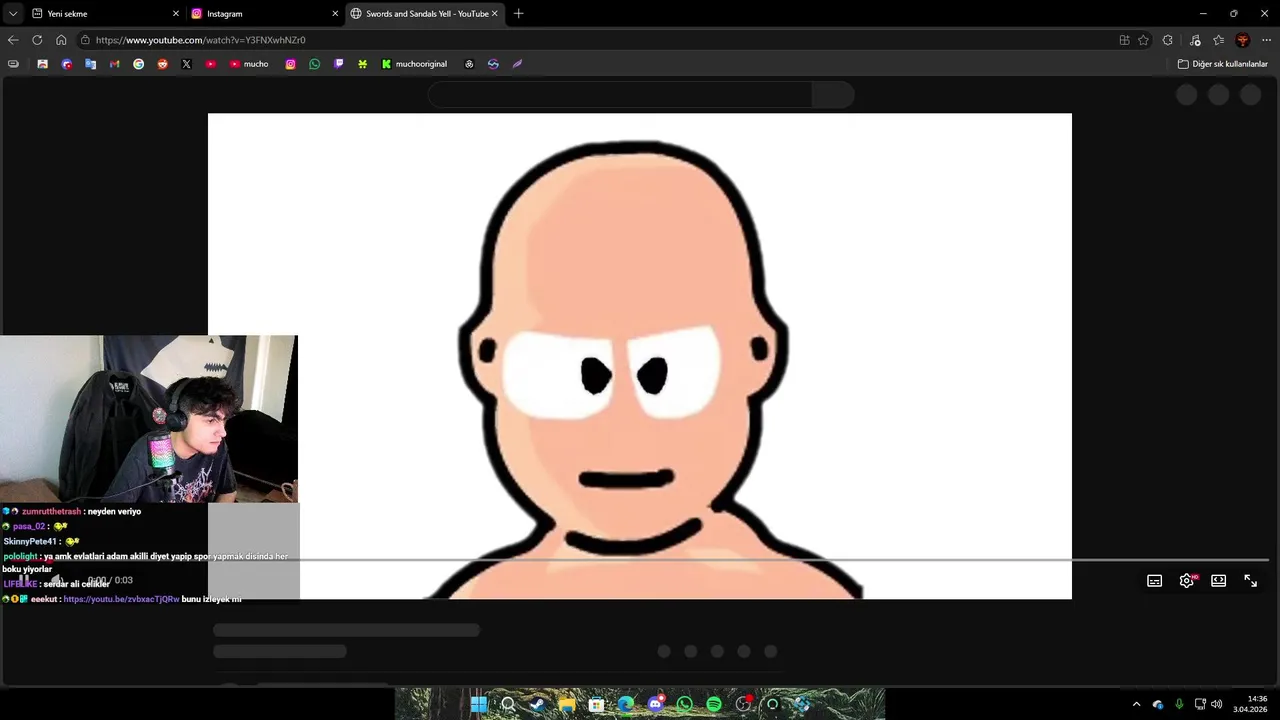Open browser settings and more menu

pyautogui.click(x=1265, y=40)
